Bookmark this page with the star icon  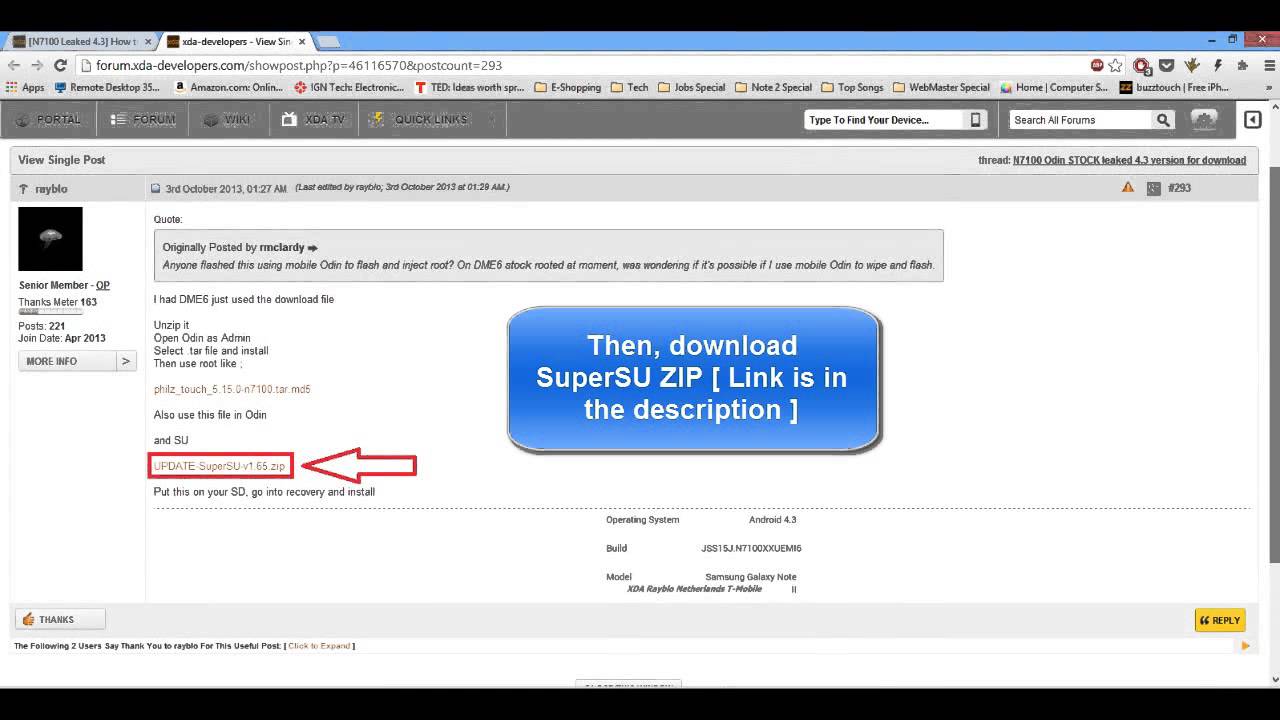tap(1115, 65)
